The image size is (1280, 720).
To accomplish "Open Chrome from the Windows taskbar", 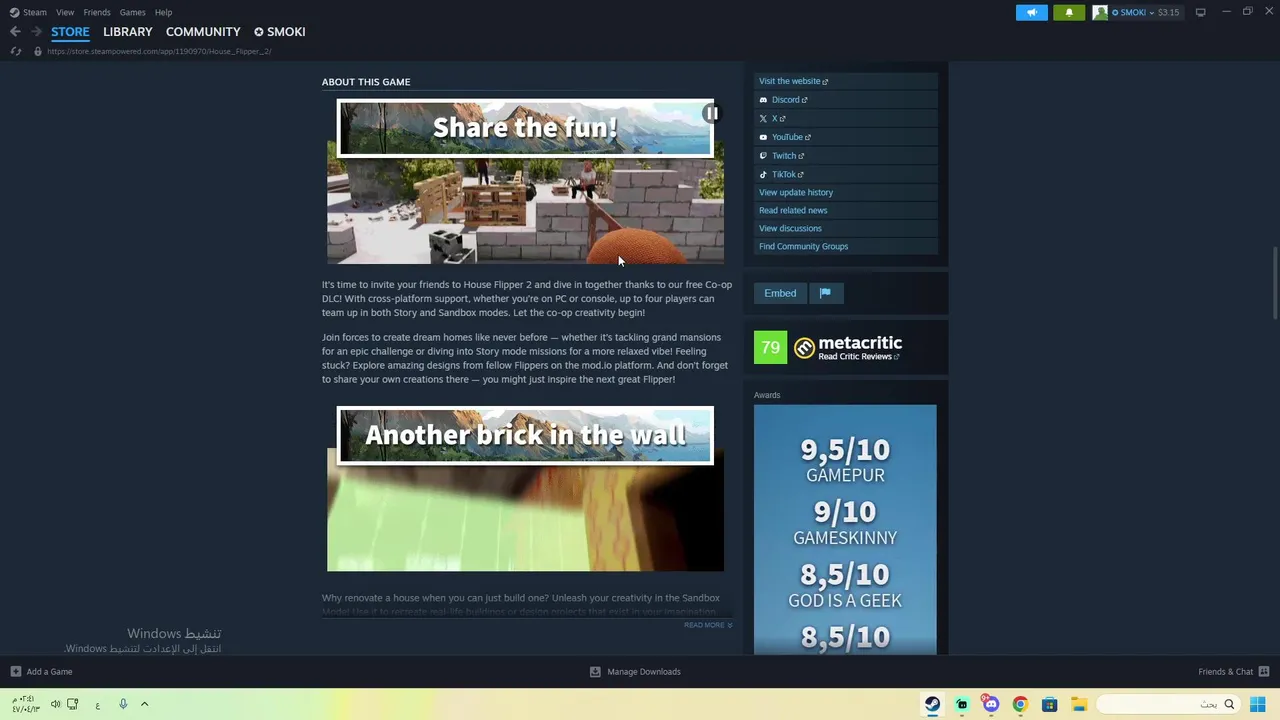I will click(x=1020, y=704).
